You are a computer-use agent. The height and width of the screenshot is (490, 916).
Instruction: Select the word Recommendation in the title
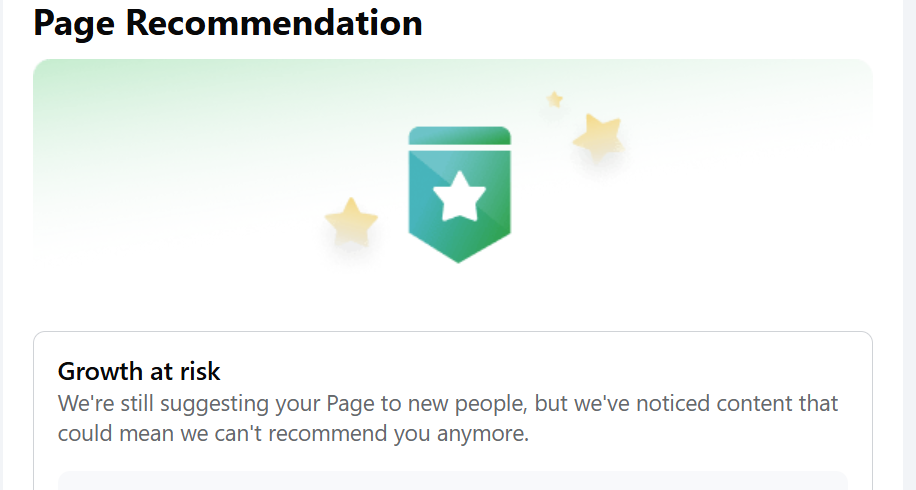coord(274,23)
